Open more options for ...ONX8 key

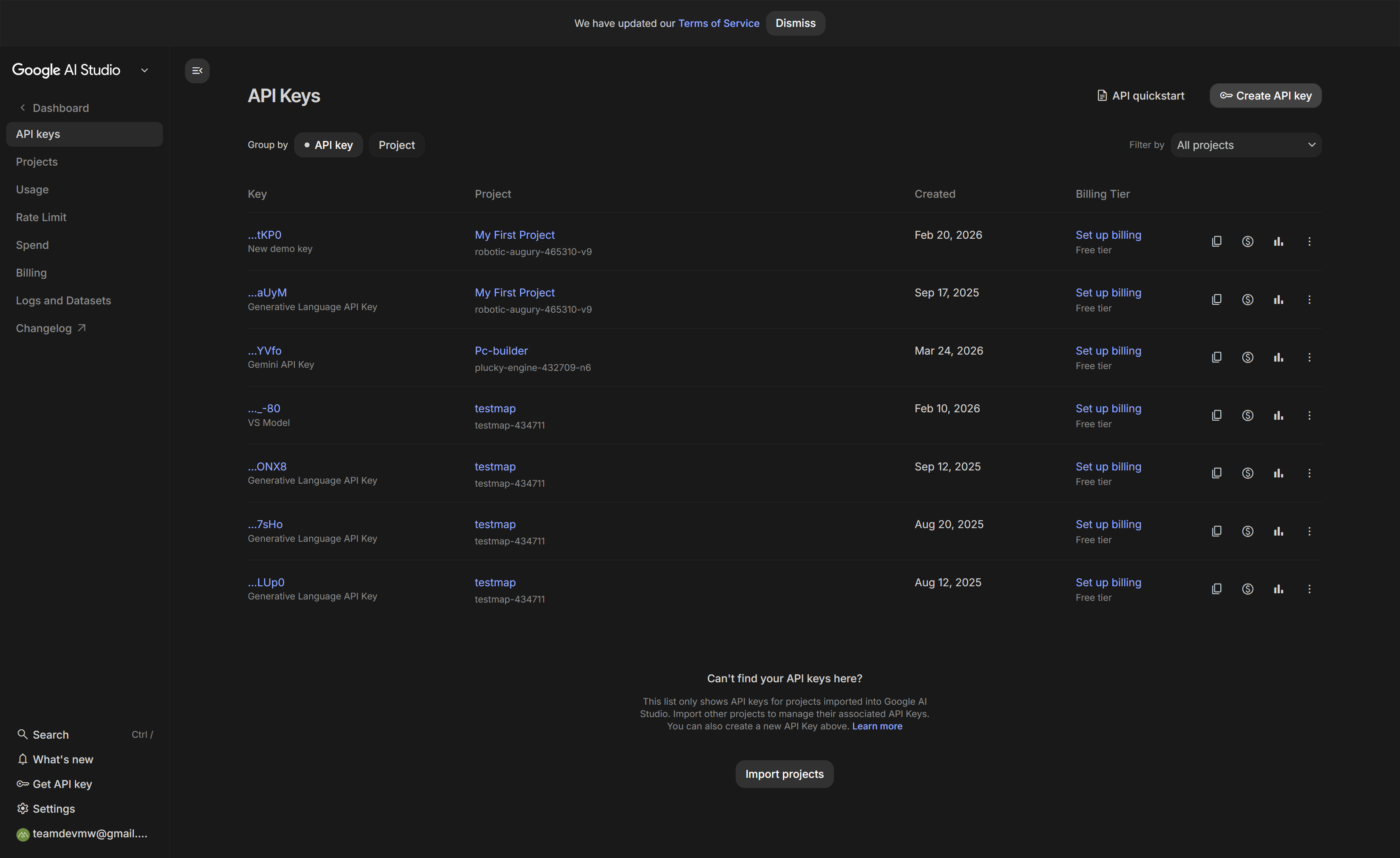[1309, 473]
